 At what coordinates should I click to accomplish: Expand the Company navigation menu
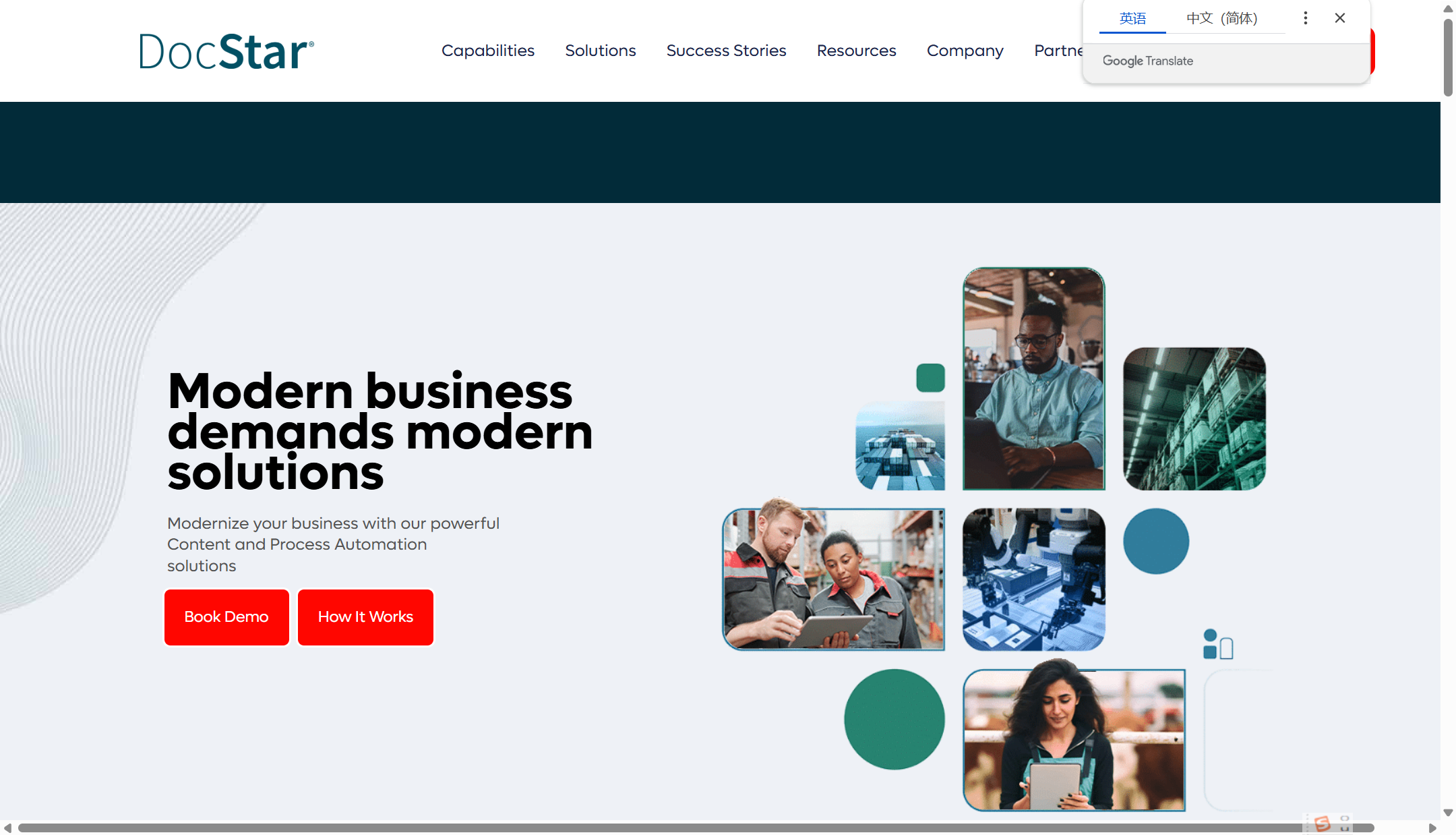point(965,51)
